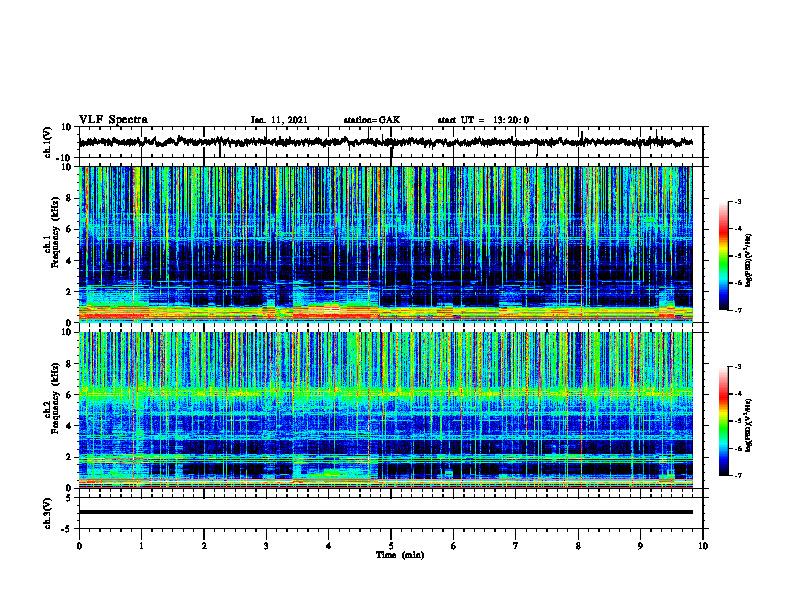This screenshot has height=612, width=792.
Task: Click the "ch.3(V)" waveform axis label
Action: point(48,513)
